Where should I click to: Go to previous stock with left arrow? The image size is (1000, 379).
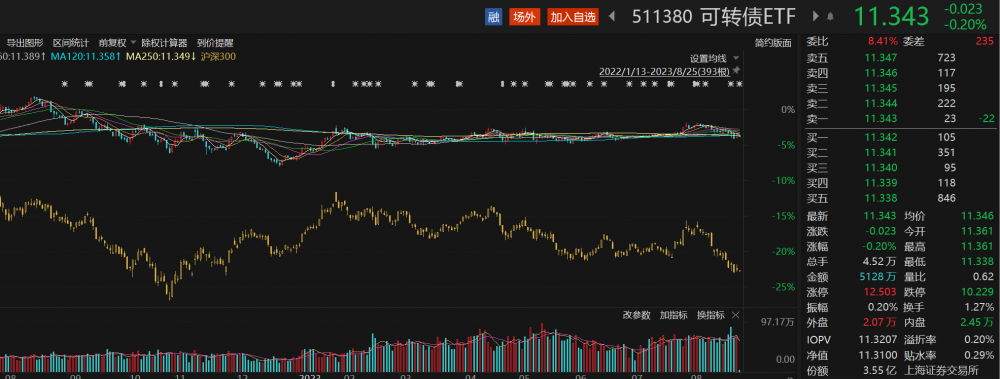(x=612, y=17)
